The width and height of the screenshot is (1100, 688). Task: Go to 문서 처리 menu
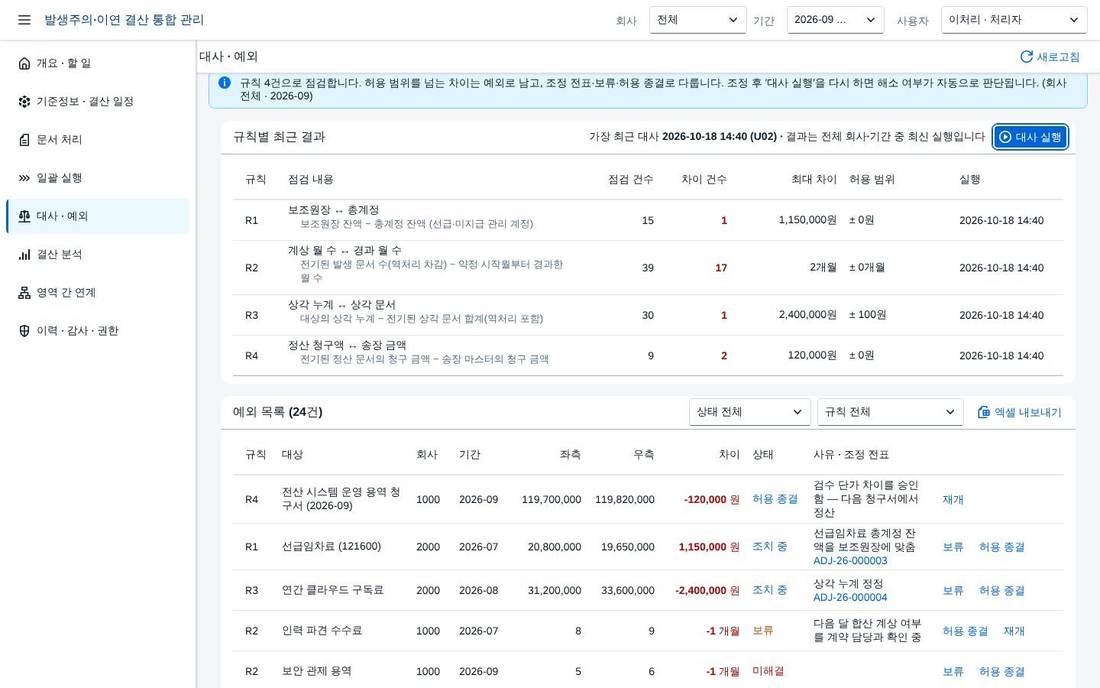pos(98,140)
